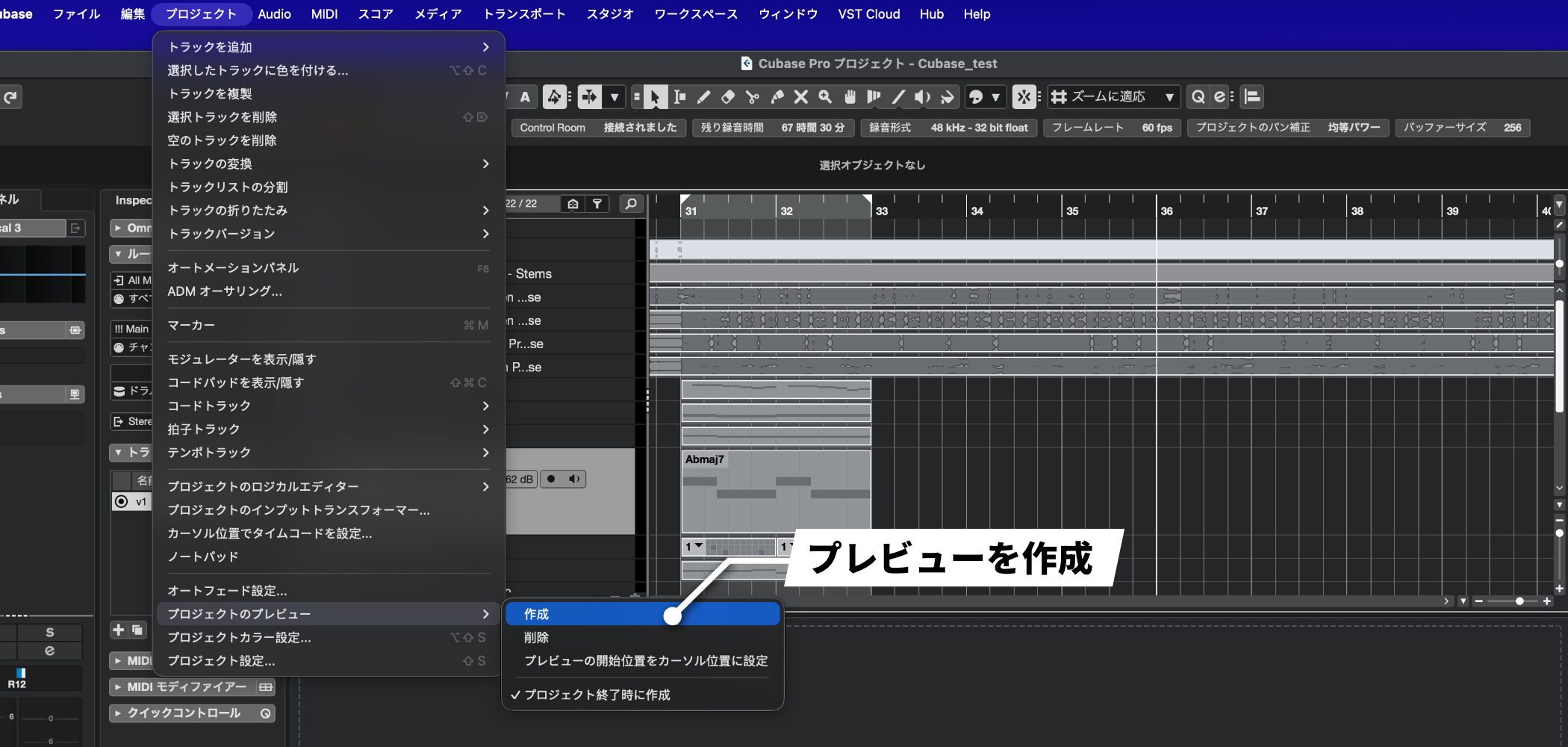Click the Control Room status button
This screenshot has width=1568, height=747.
598,128
